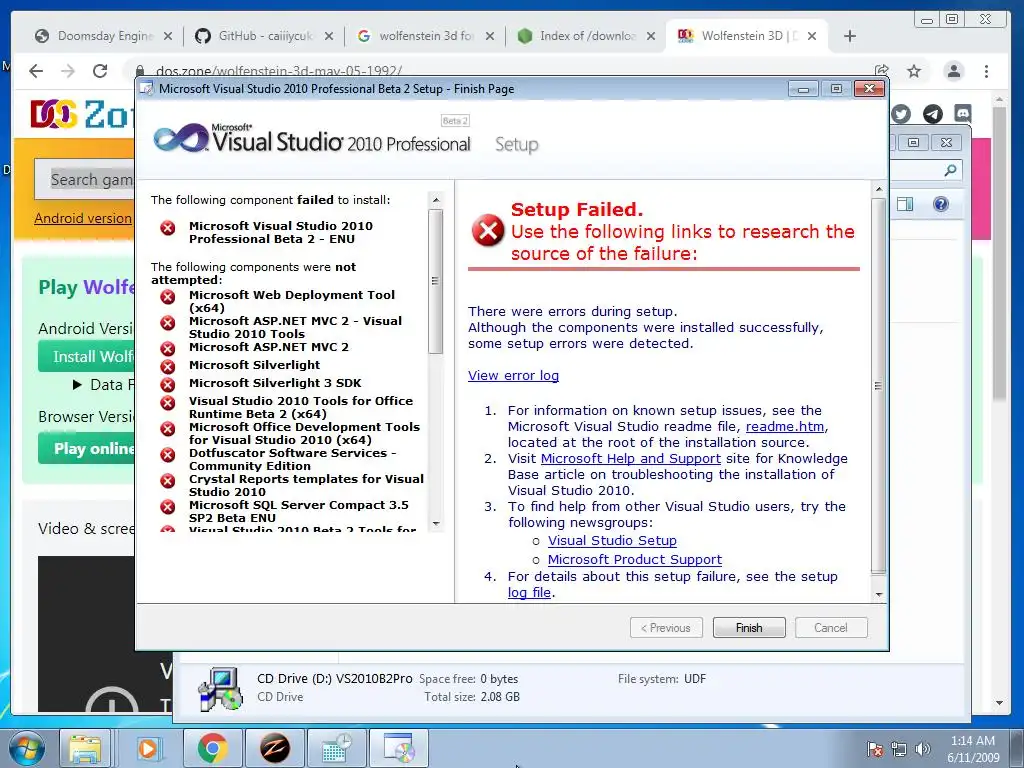Click the CD Drive D: icon in Explorer

[x=221, y=688]
